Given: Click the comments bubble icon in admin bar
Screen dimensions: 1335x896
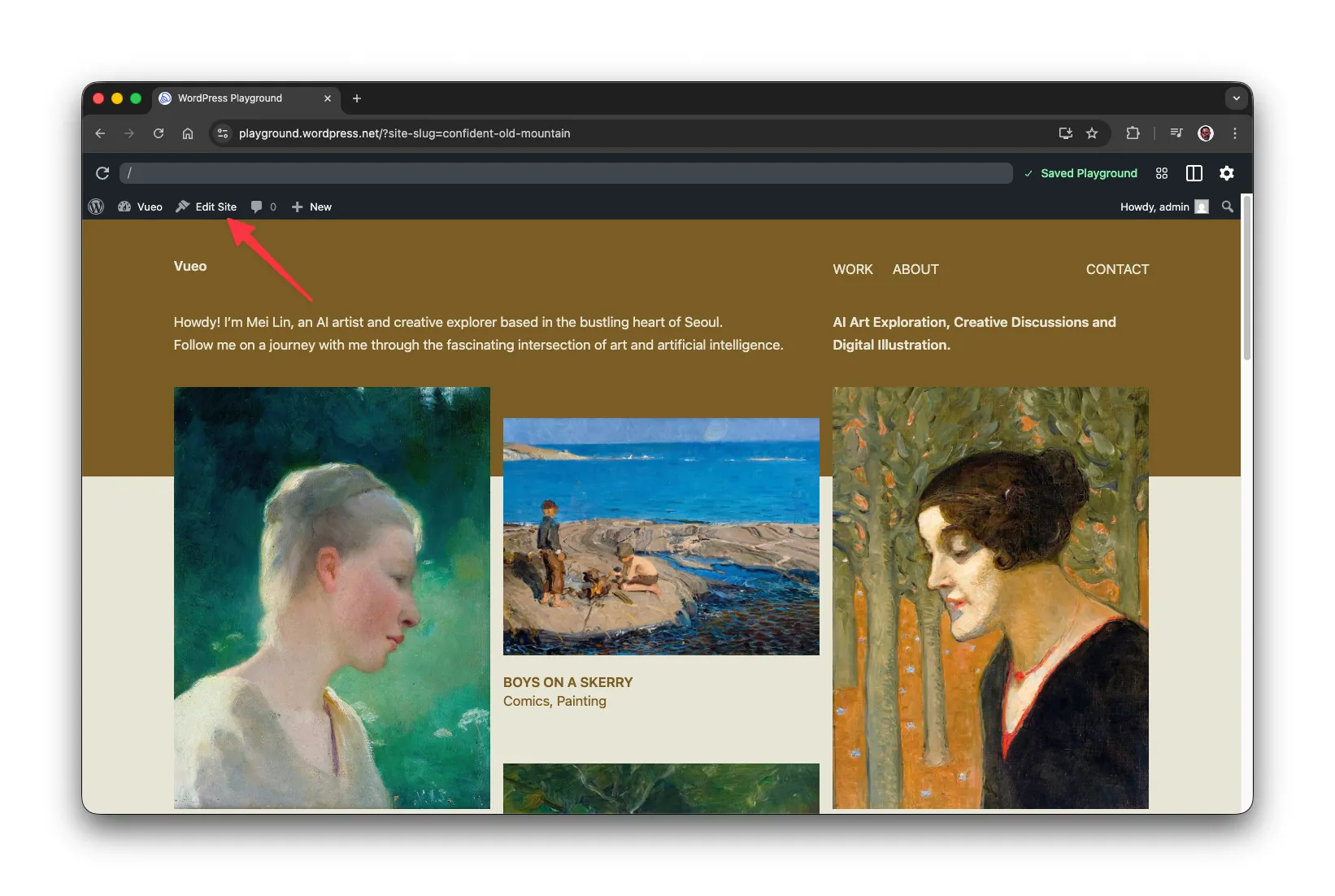Looking at the screenshot, I should click(256, 207).
